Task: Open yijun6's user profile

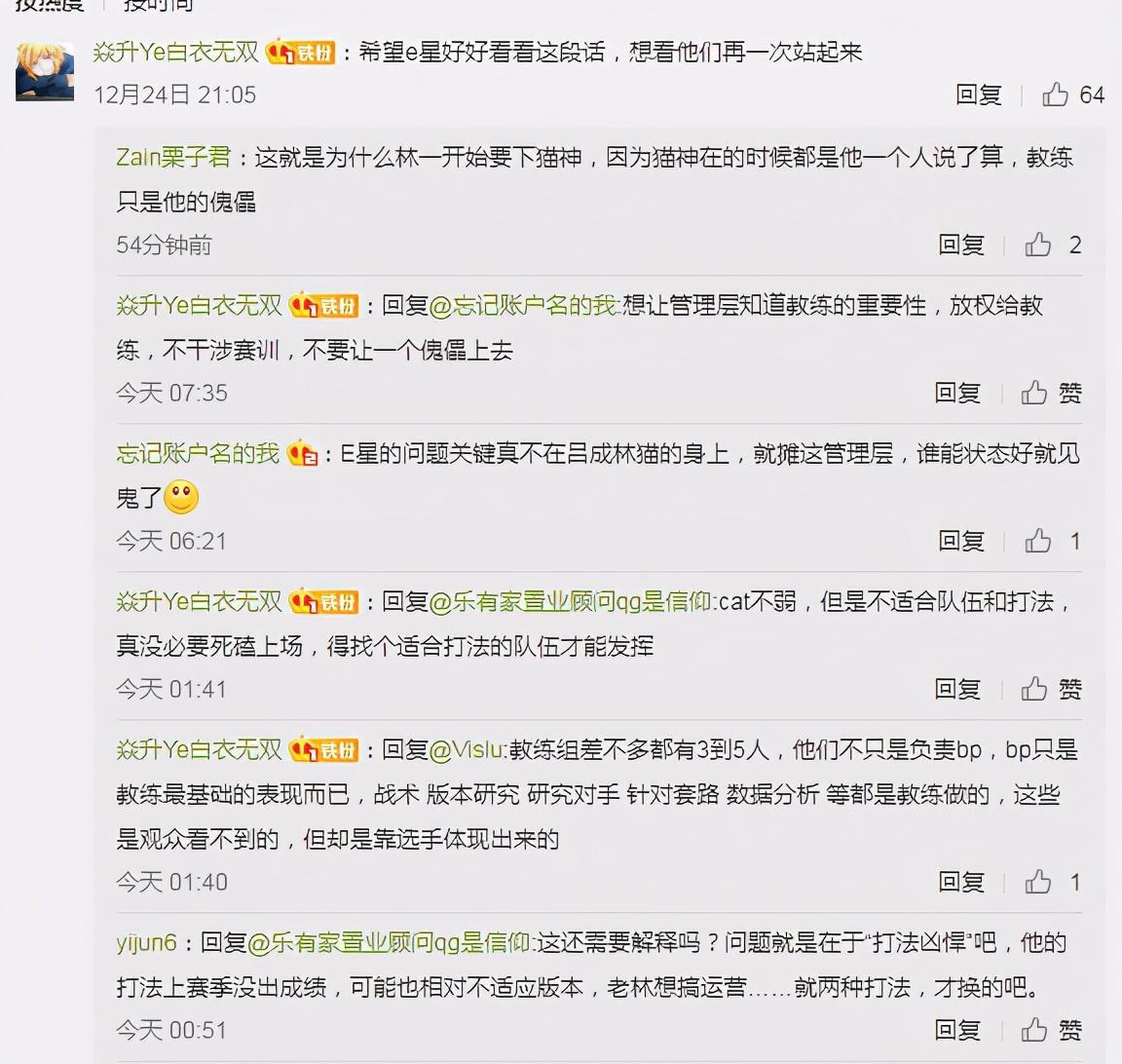Action: click(146, 942)
